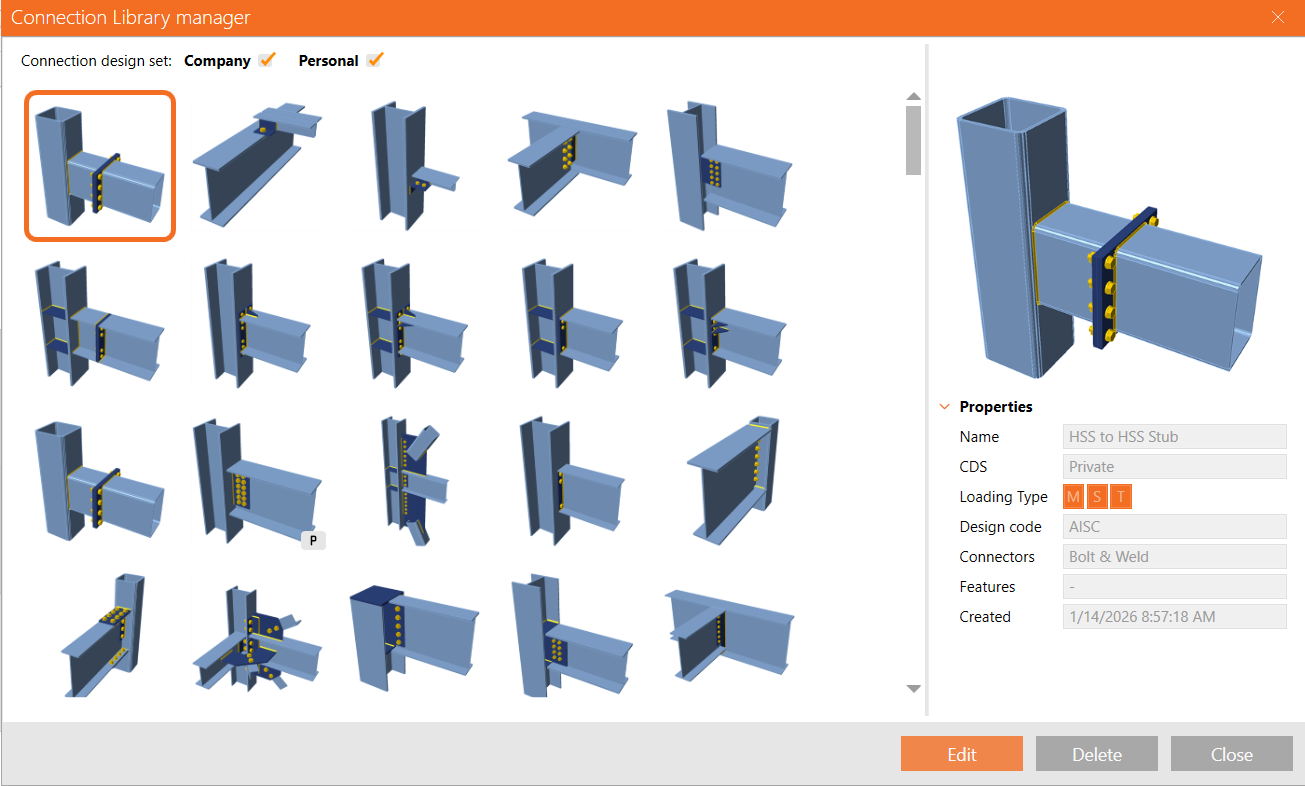The height and width of the screenshot is (786, 1305).
Task: Click the Close button
Action: coord(1232,754)
